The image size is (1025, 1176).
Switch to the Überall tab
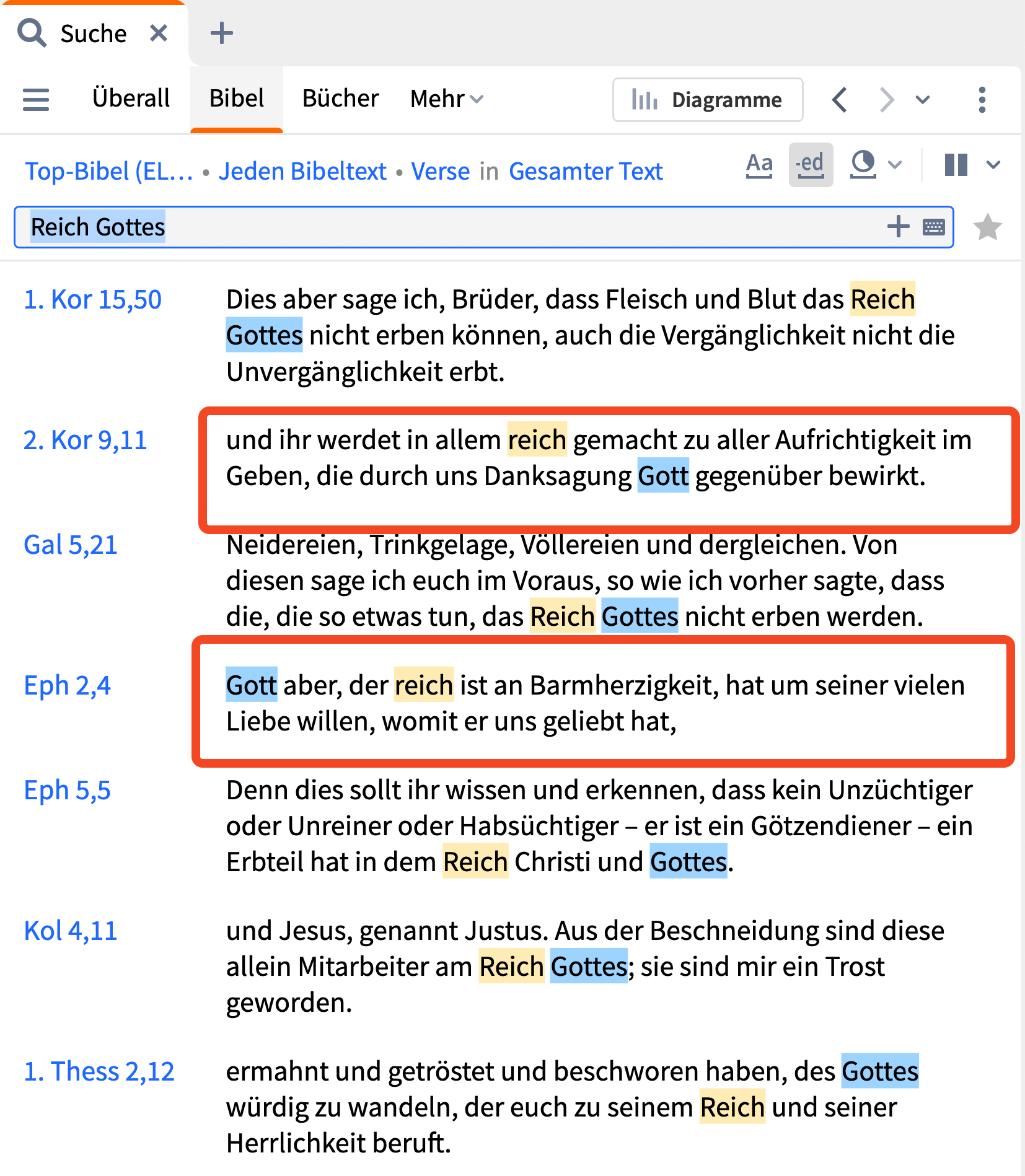pos(131,98)
